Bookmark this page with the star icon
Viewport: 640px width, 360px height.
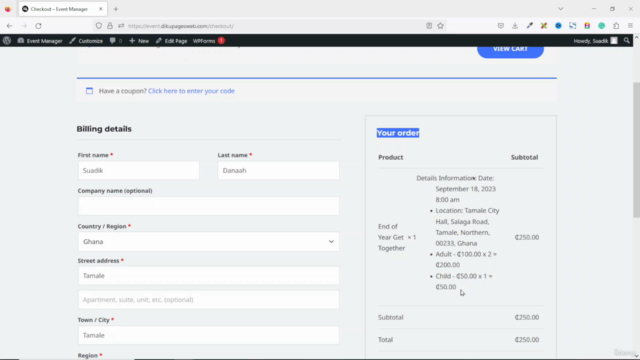point(440,26)
